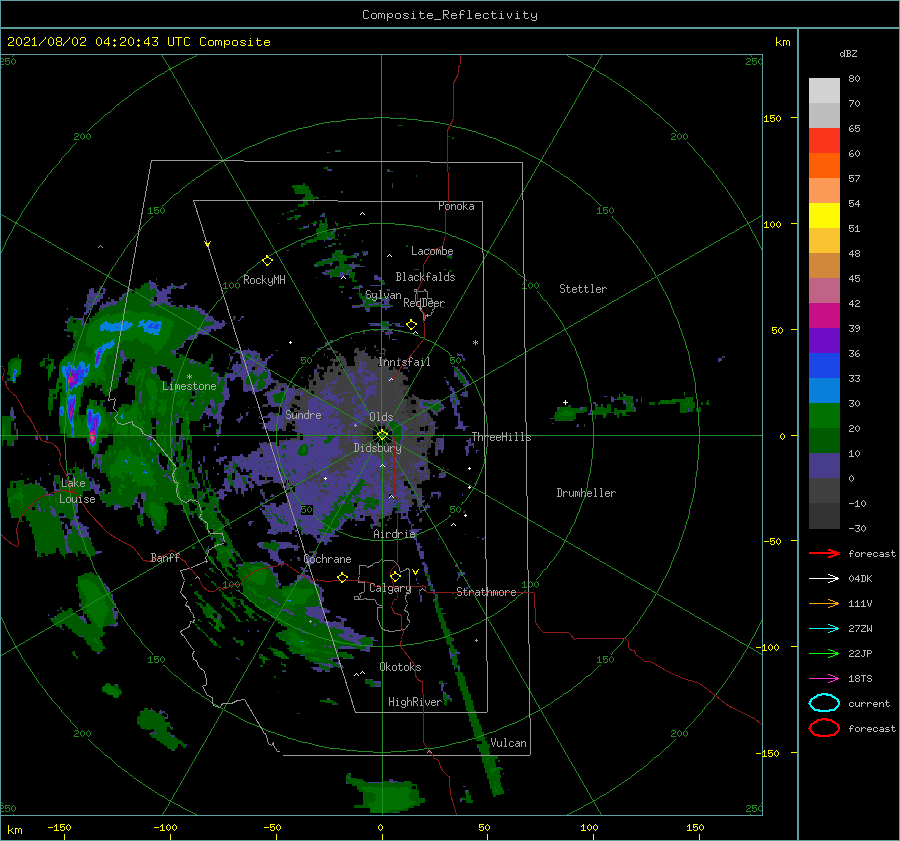Click the Banff label
Image resolution: width=900 pixels, height=841 pixels.
[x=165, y=557]
